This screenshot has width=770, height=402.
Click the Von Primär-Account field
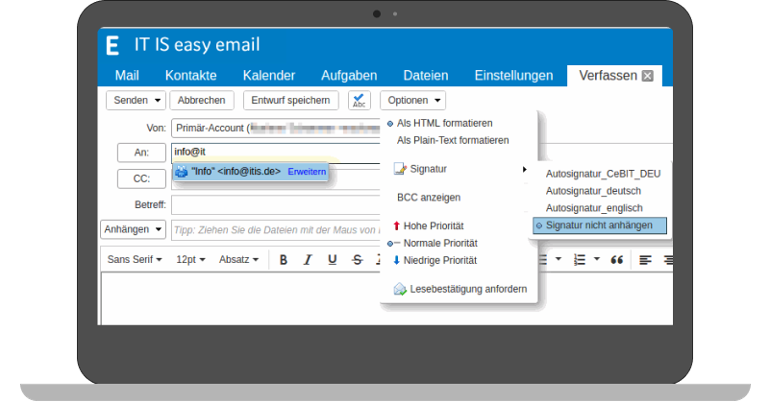coord(275,128)
